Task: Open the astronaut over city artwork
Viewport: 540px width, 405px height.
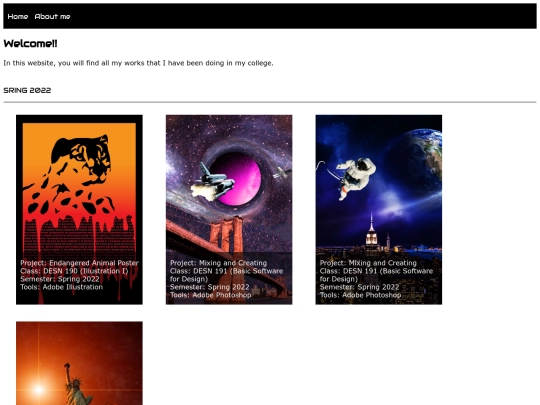Action: [x=379, y=209]
